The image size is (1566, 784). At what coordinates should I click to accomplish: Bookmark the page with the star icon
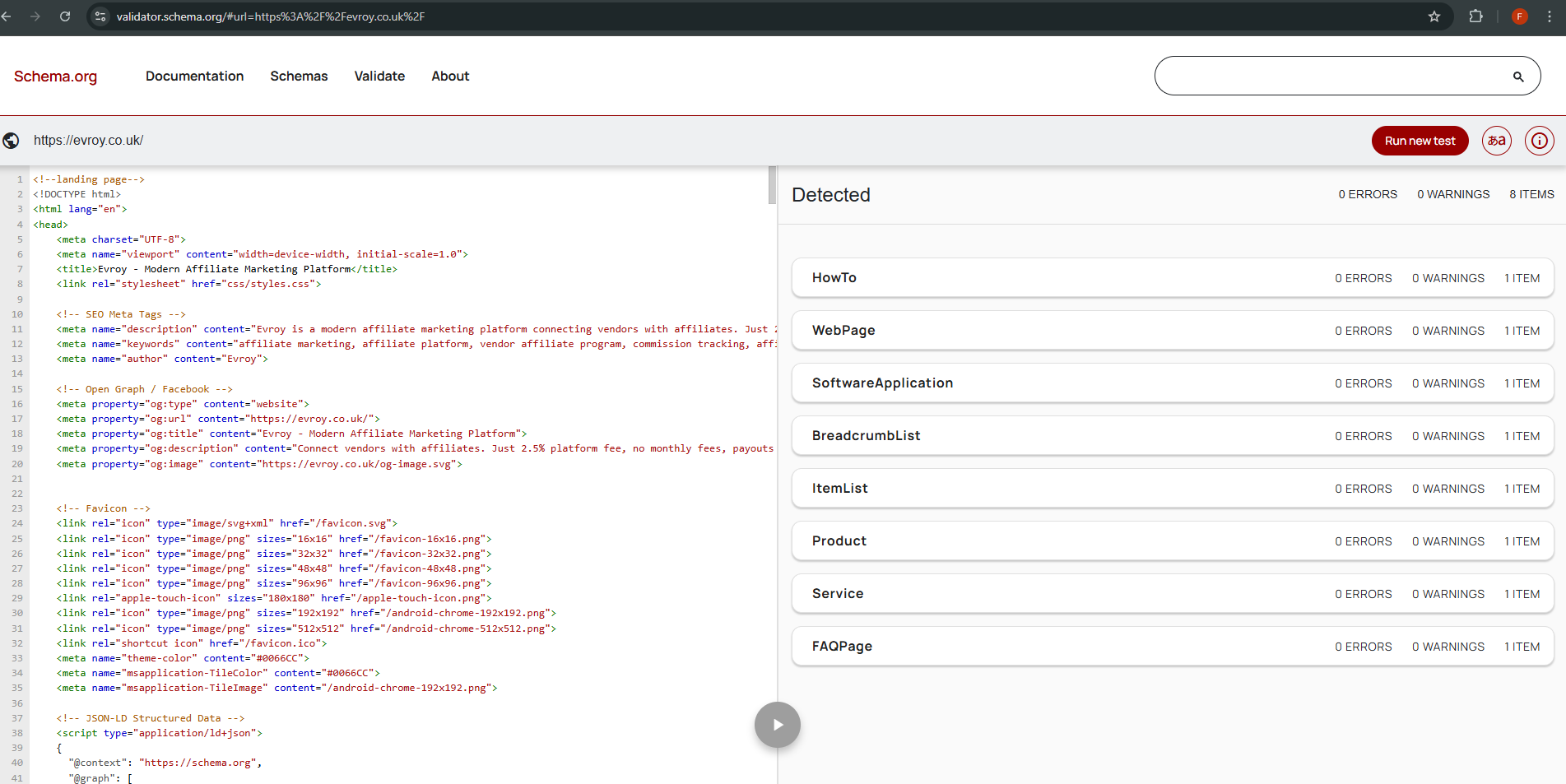coord(1434,16)
